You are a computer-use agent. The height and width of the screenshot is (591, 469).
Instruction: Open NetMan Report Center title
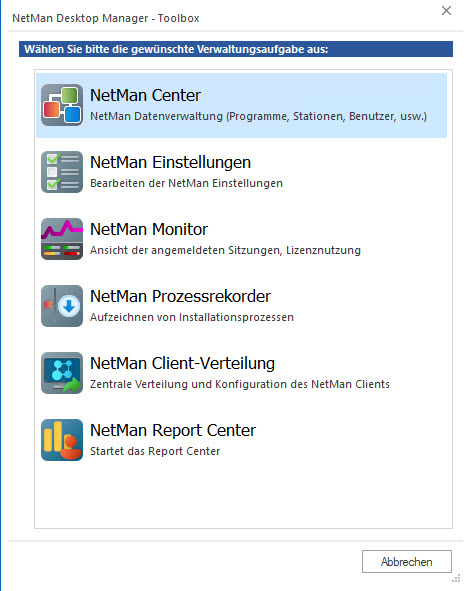(173, 430)
